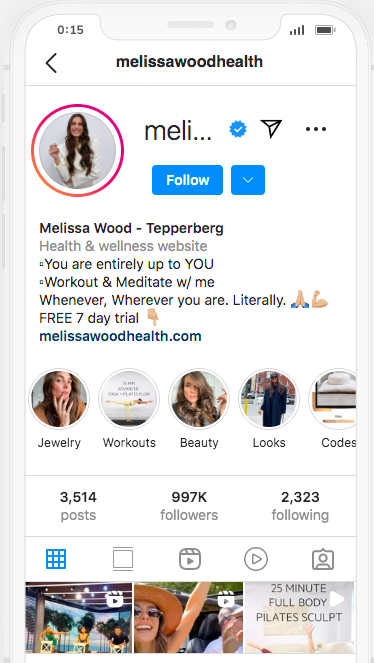374x663 pixels.
Task: Click the blue Follow button
Action: pos(187,180)
